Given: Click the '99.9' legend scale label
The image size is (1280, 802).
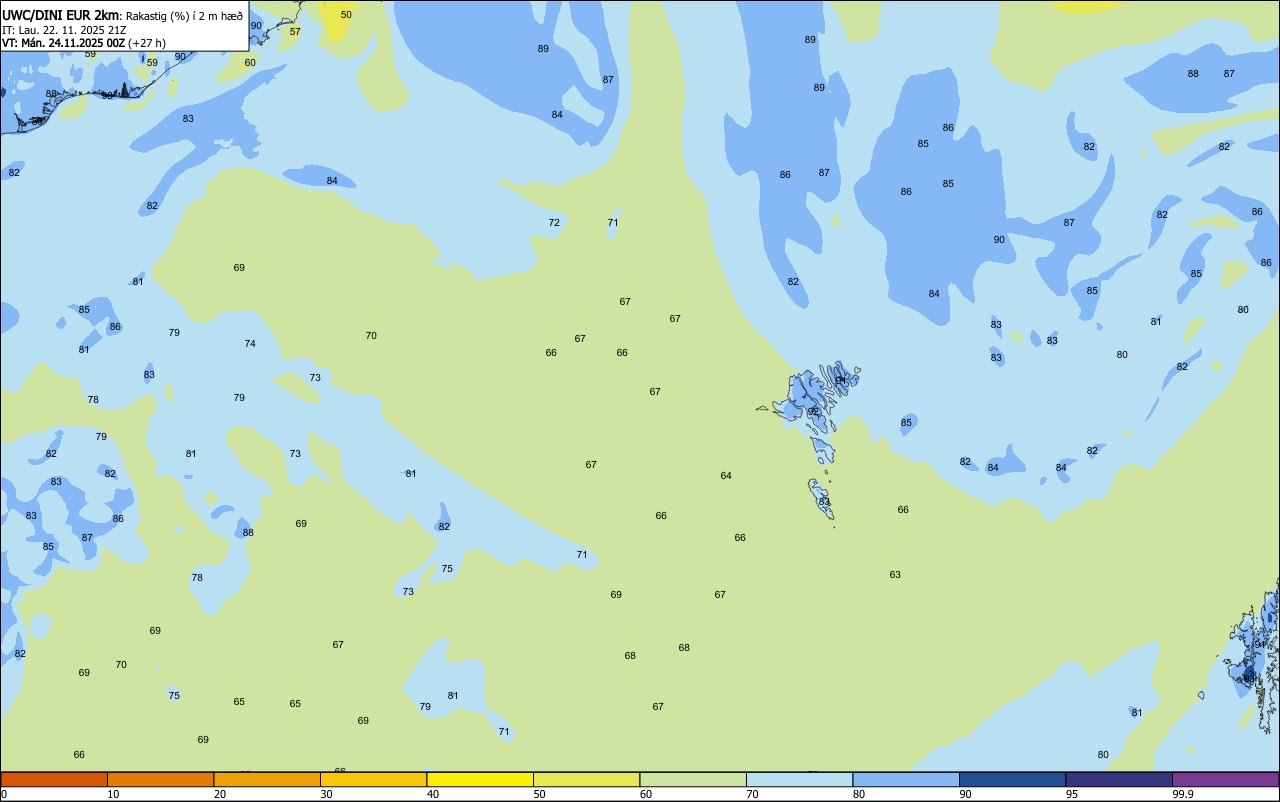Looking at the screenshot, I should (1183, 794).
